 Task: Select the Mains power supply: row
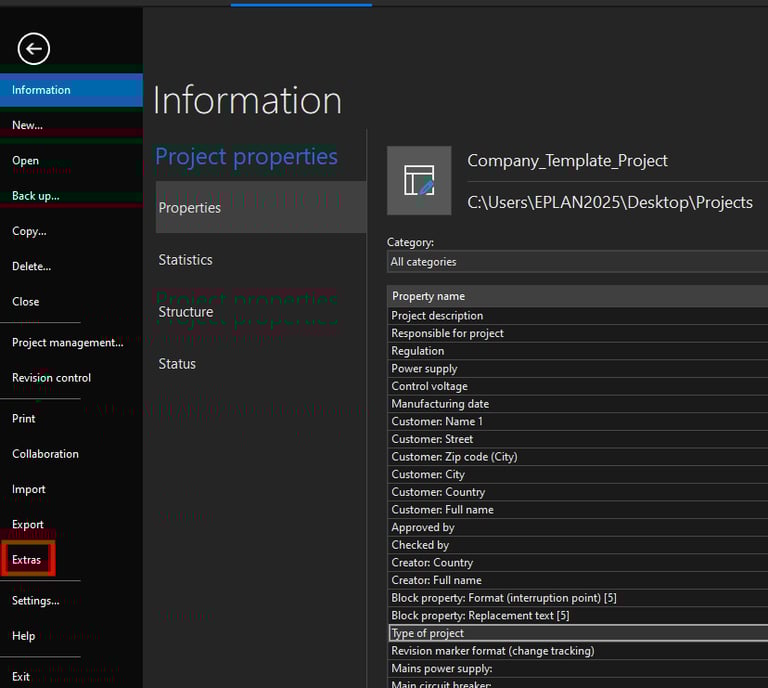click(577, 668)
